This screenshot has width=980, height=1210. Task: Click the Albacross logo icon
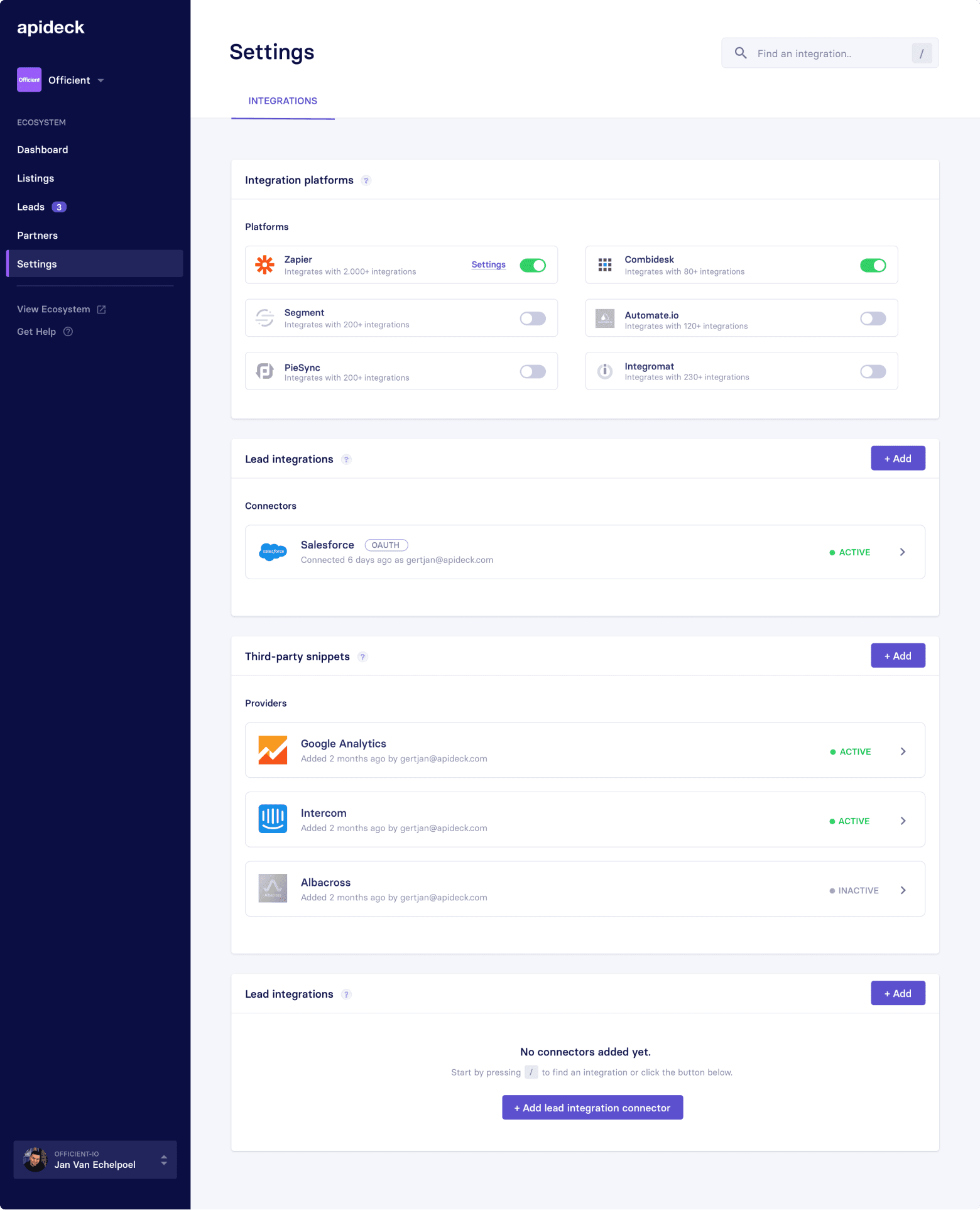click(x=273, y=888)
